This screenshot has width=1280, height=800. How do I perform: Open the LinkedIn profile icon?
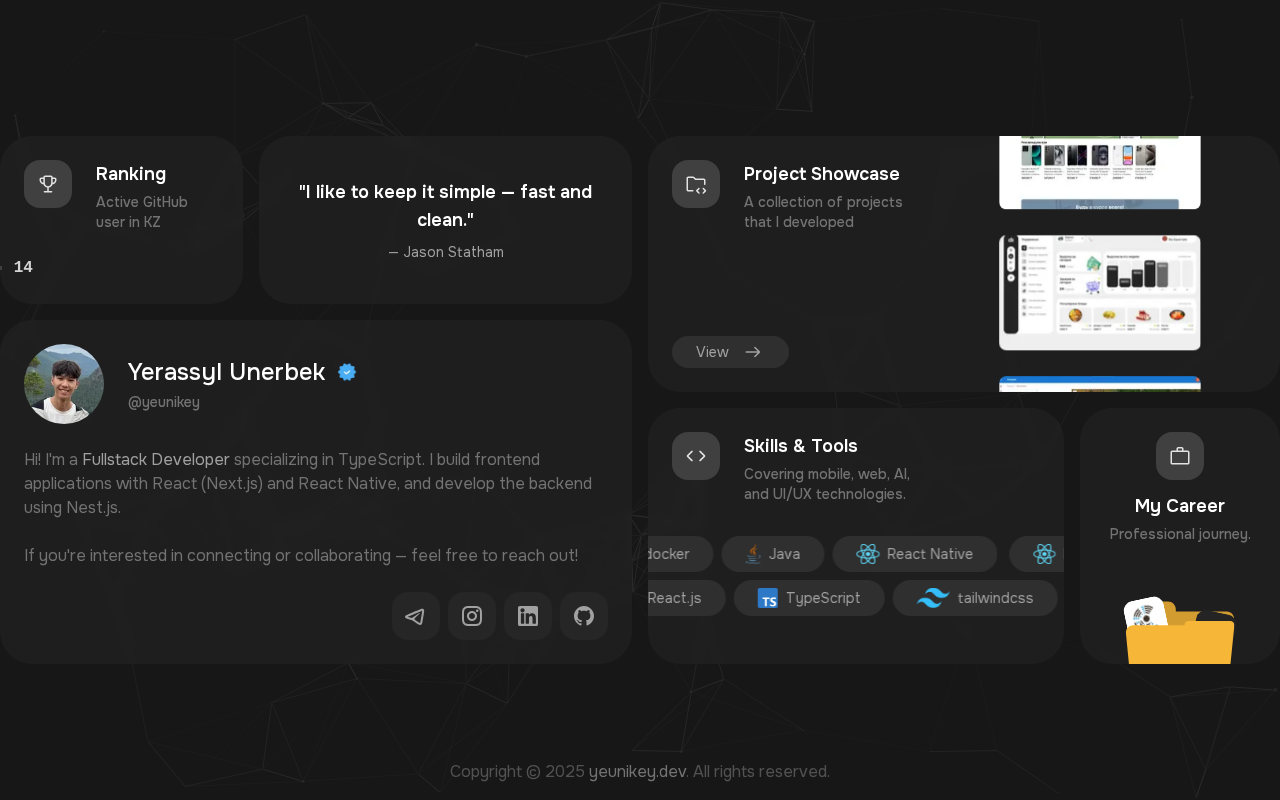[528, 616]
